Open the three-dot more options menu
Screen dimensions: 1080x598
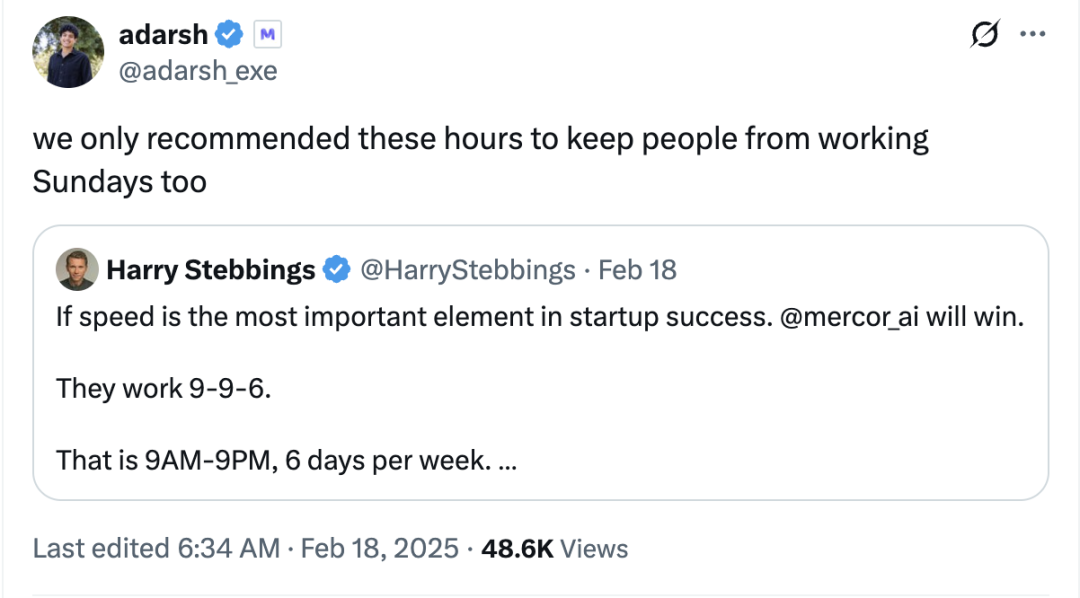coord(1032,34)
